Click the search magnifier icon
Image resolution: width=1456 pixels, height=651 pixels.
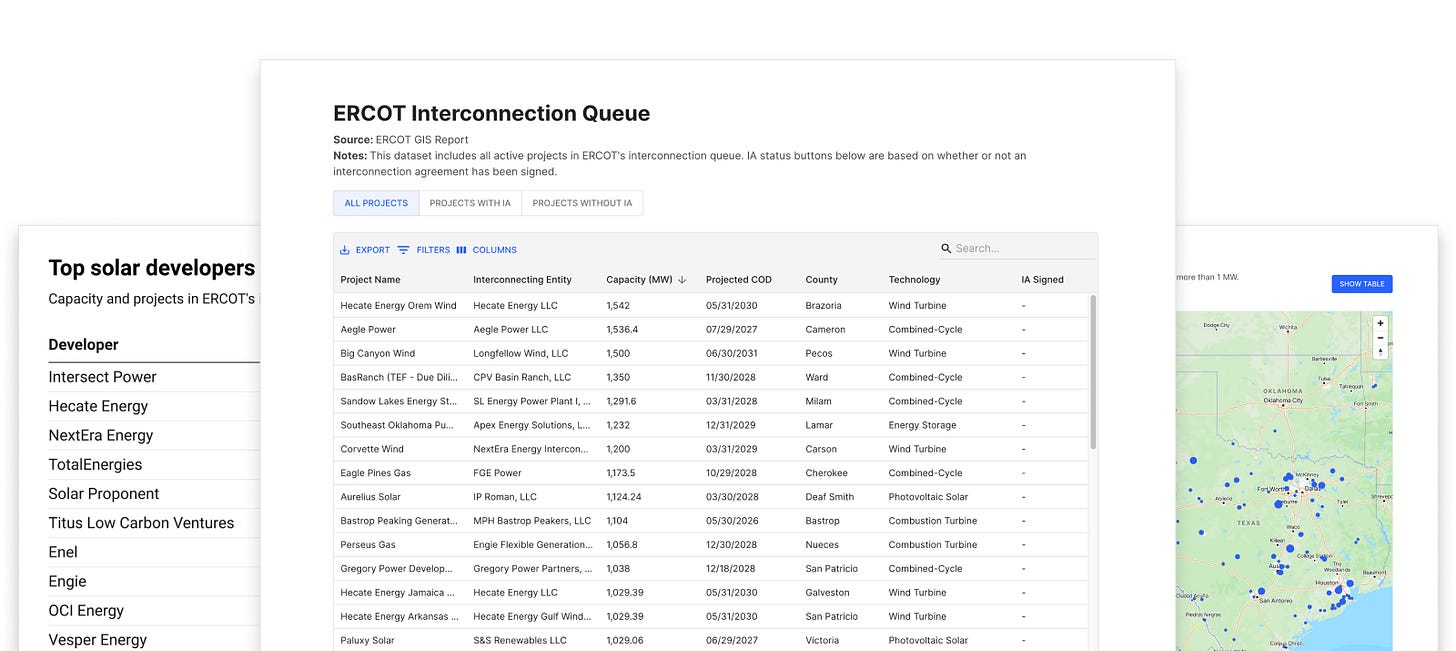tap(946, 248)
